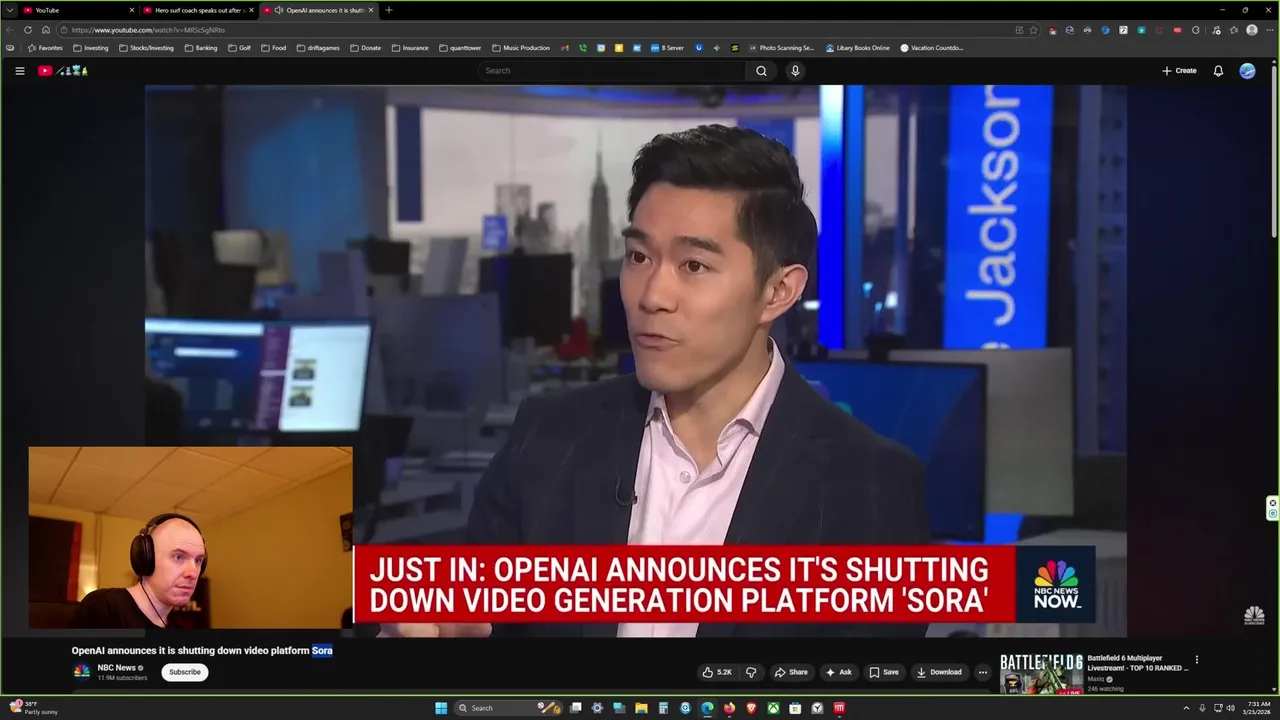Open the Stocks/Investing bookmarks folder
This screenshot has width=1280, height=720.
146,48
